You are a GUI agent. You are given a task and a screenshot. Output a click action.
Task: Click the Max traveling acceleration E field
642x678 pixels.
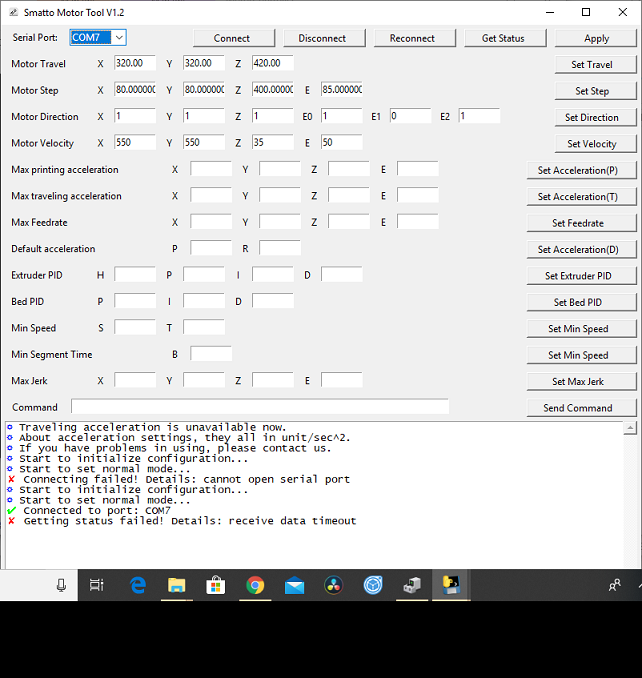(418, 195)
